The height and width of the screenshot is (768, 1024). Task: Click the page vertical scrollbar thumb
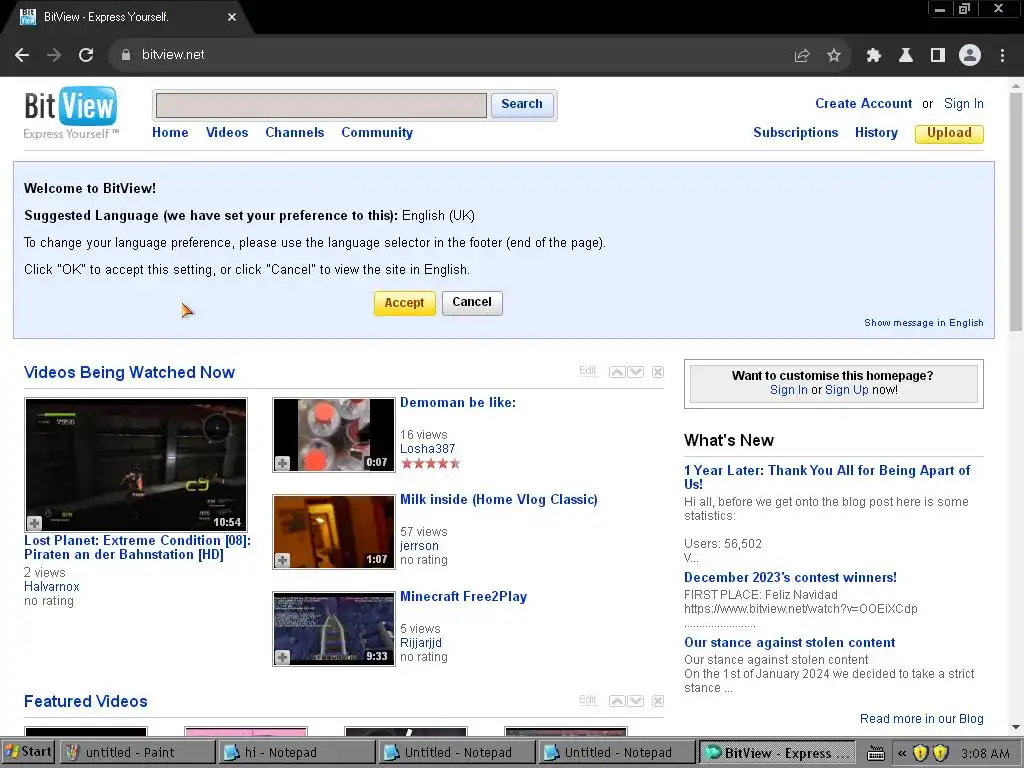point(1016,212)
